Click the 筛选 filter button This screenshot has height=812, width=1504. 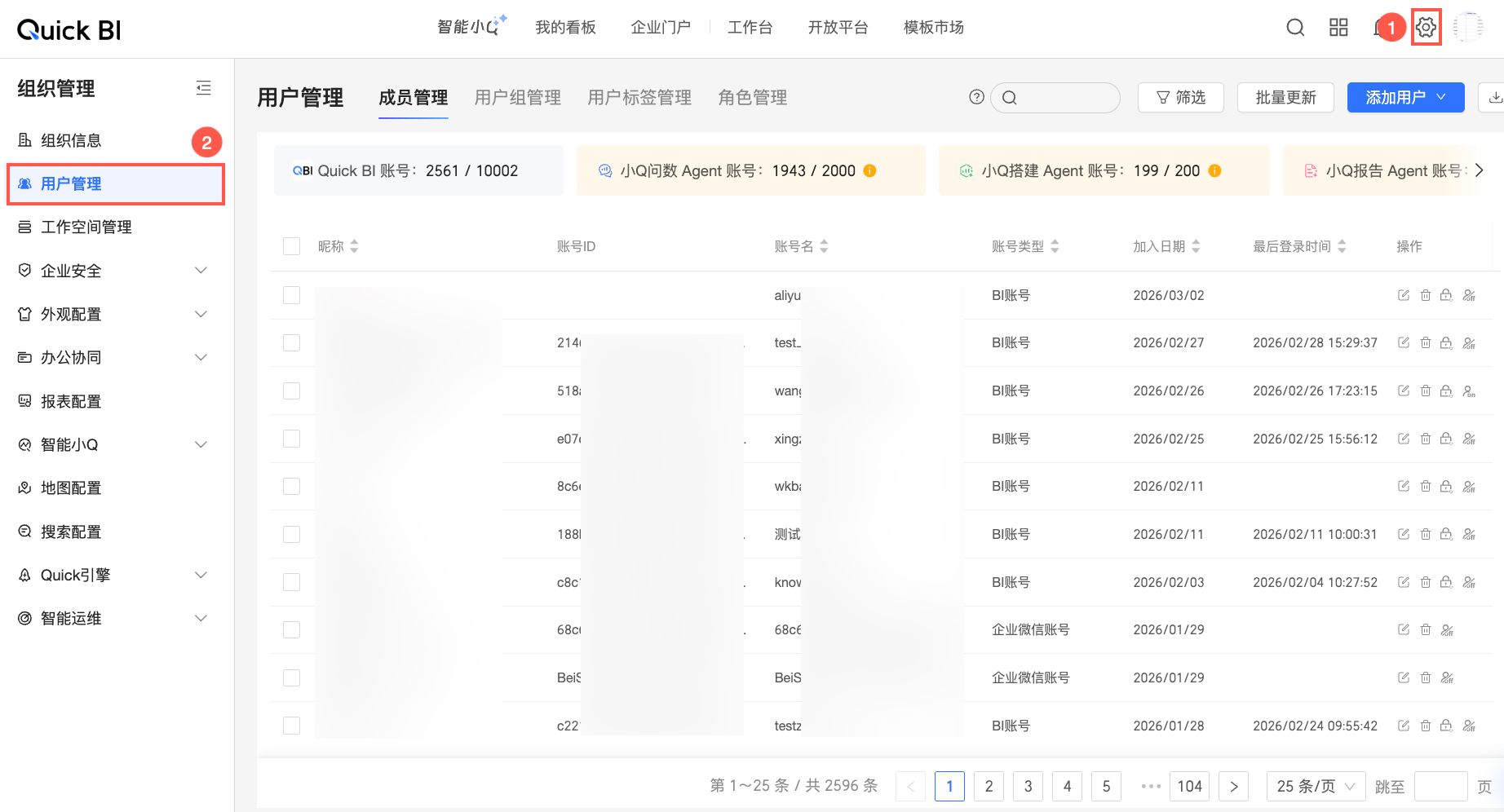pyautogui.click(x=1180, y=98)
